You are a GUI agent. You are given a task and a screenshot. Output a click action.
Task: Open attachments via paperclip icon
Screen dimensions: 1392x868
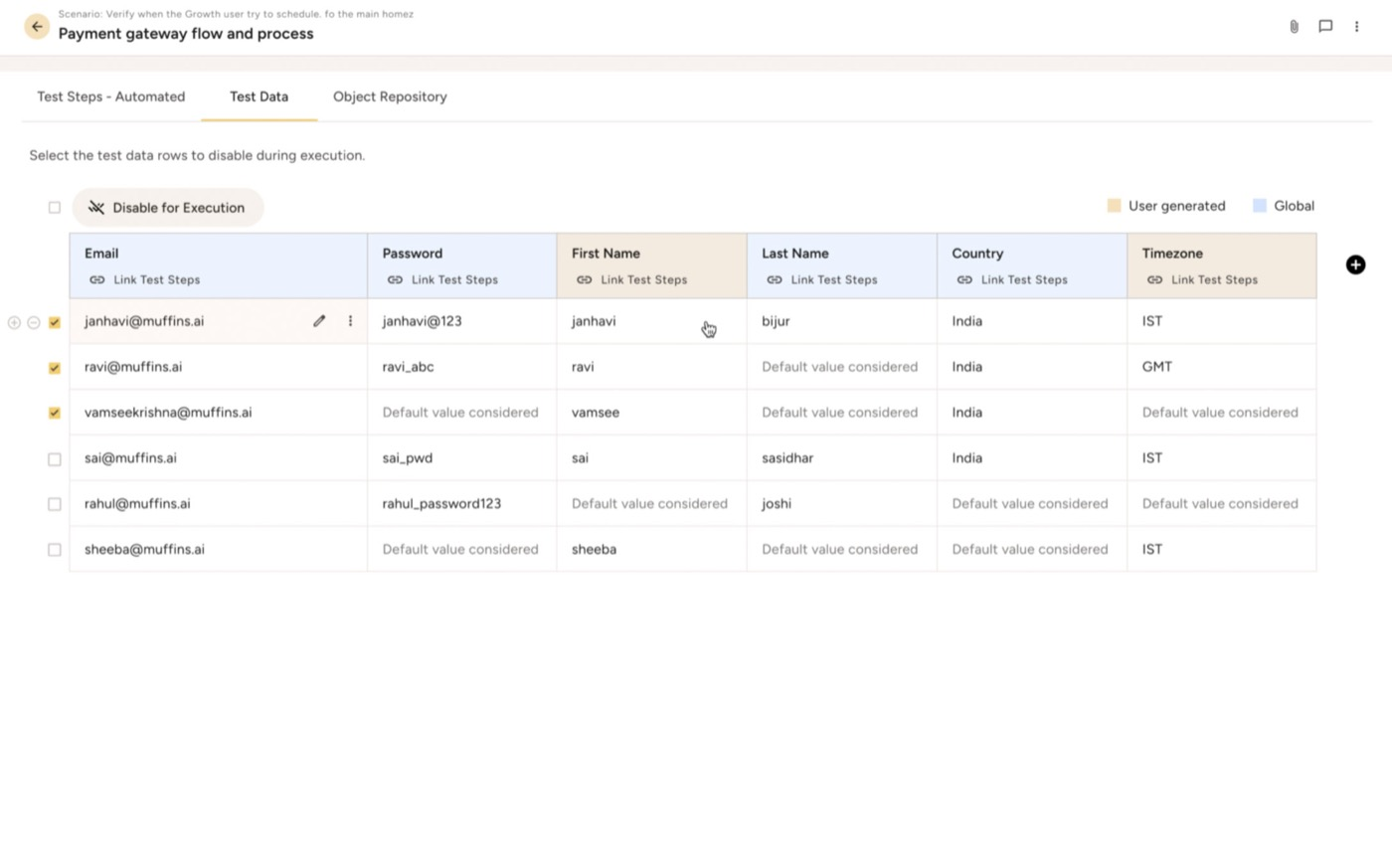pos(1294,27)
